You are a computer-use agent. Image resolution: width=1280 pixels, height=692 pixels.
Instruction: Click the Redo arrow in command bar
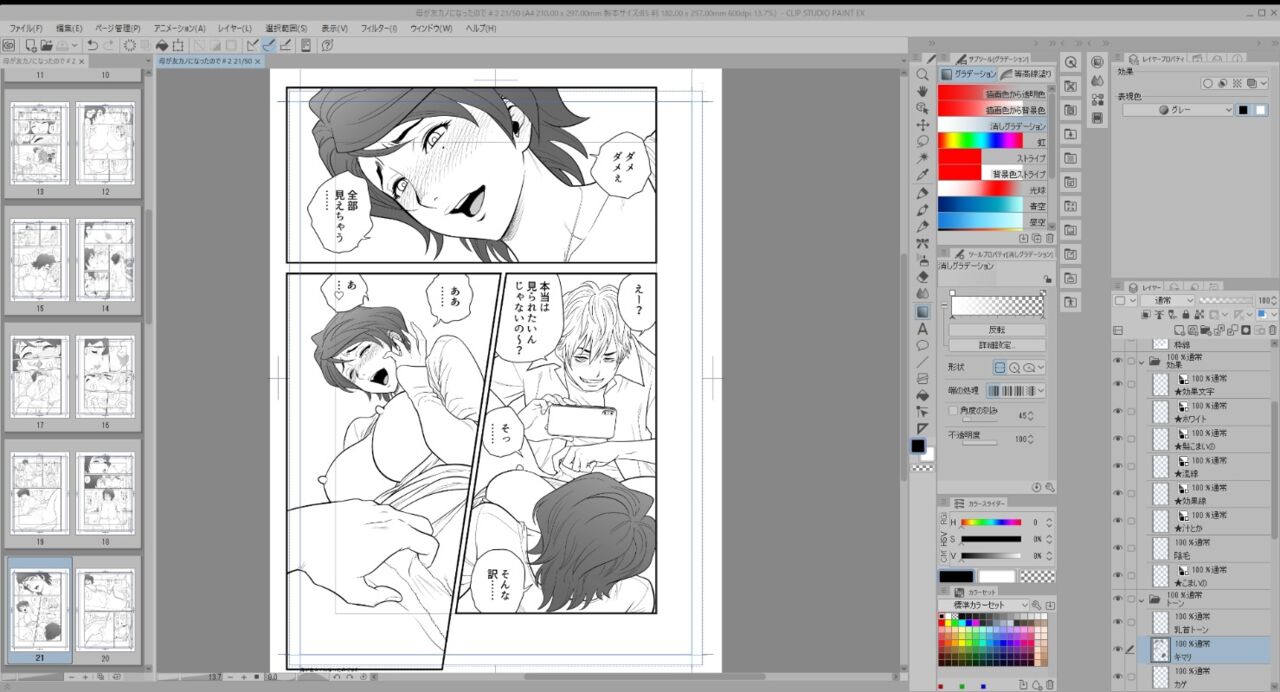point(108,45)
